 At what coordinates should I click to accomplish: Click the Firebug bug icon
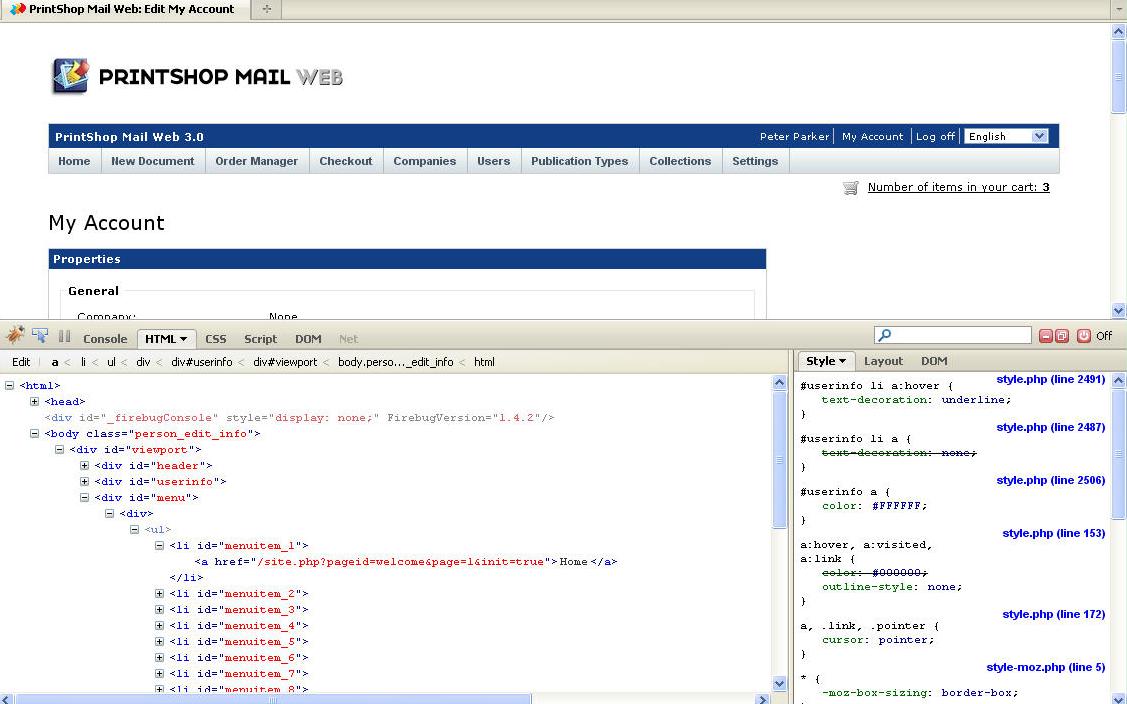15,335
